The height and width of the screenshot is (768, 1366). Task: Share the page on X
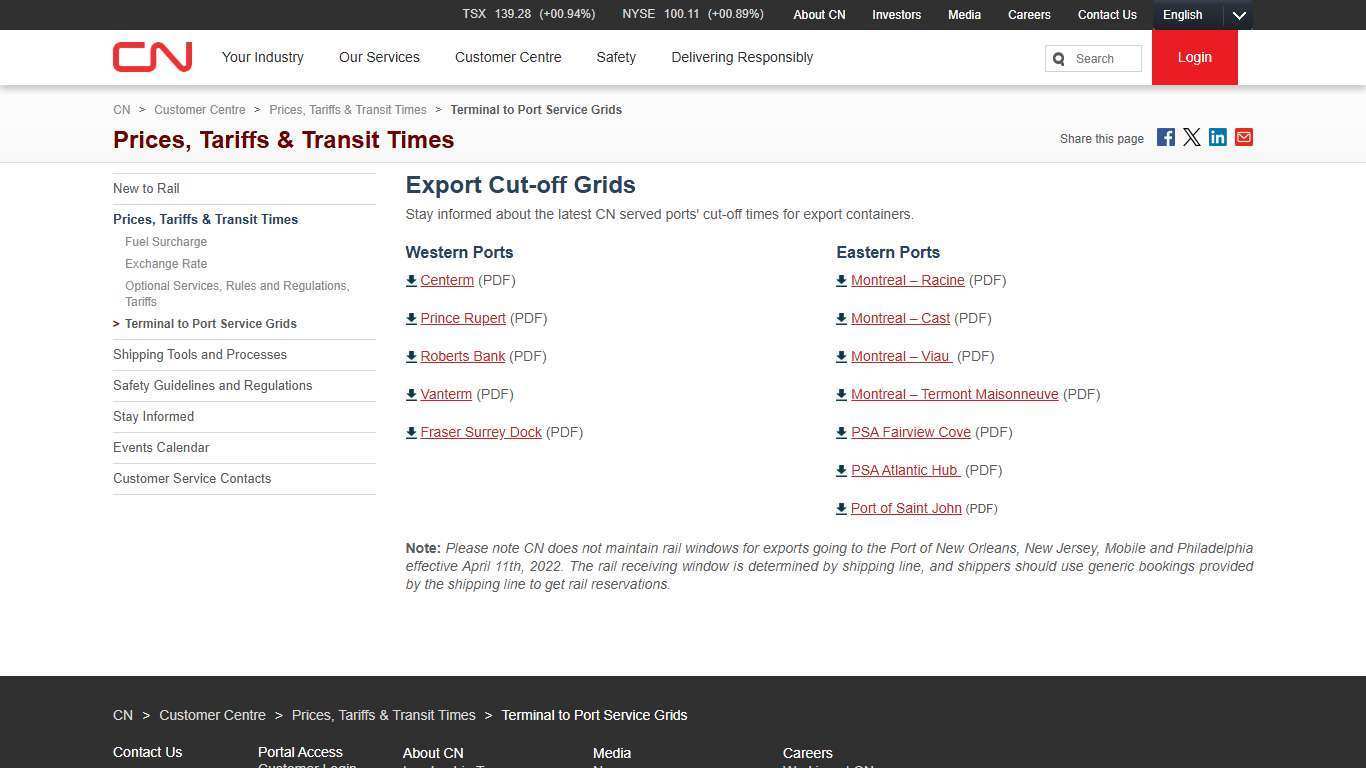(x=1191, y=137)
